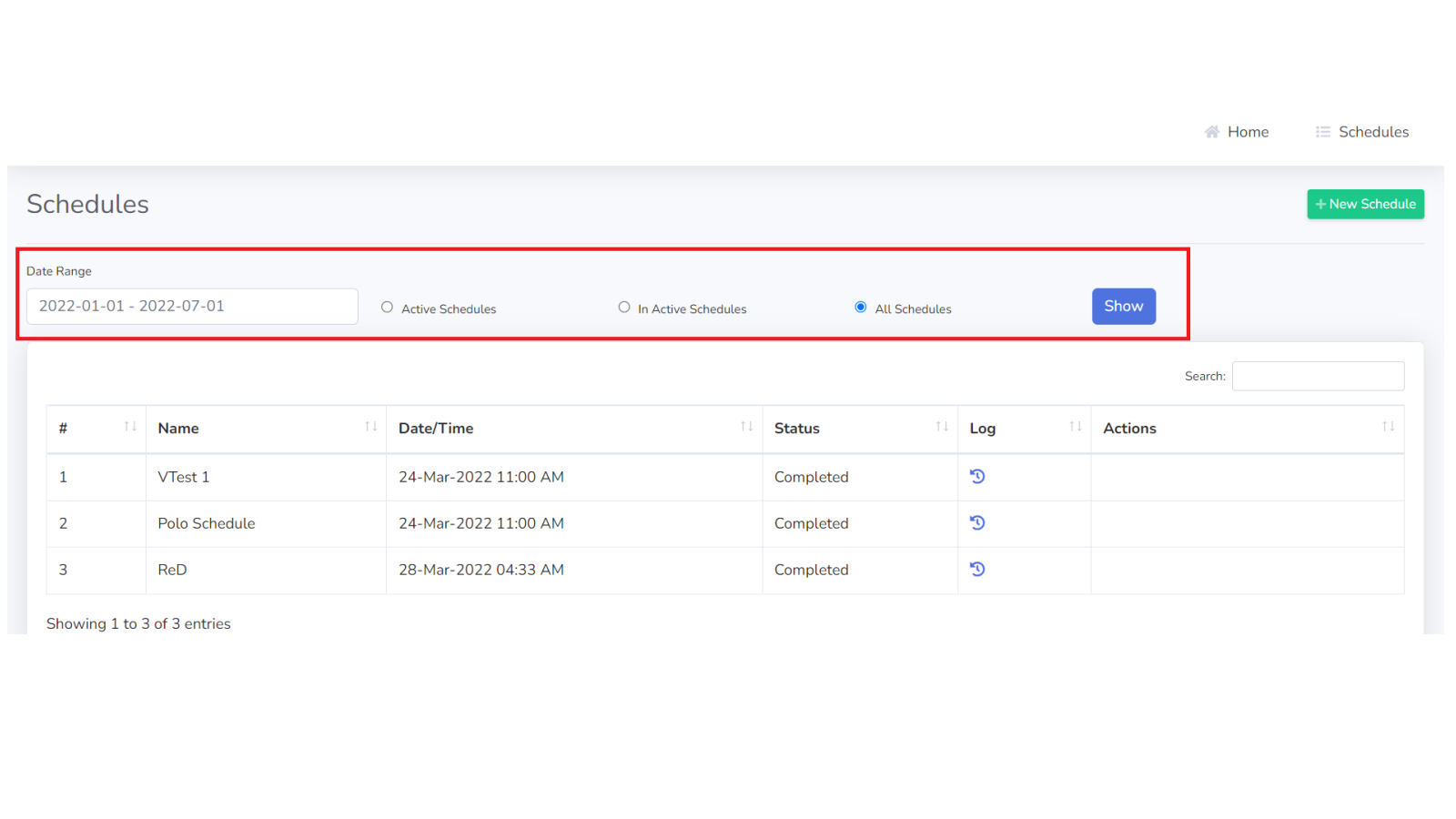Choose the In Active Schedules option
This screenshot has width=1456, height=819.
pyautogui.click(x=624, y=307)
